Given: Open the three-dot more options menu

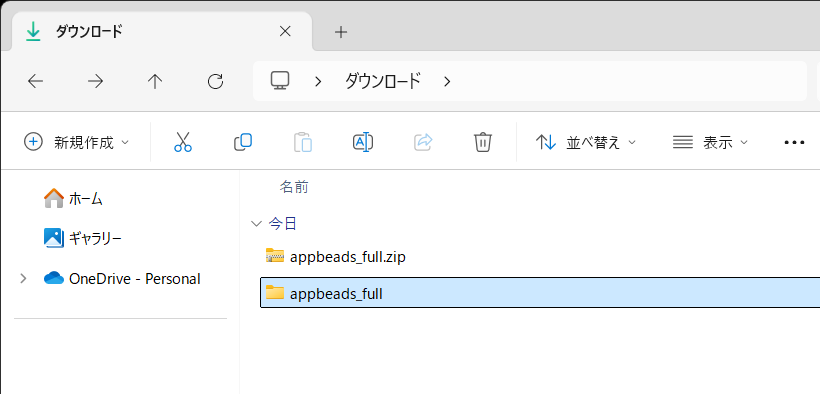Looking at the screenshot, I should (x=794, y=142).
